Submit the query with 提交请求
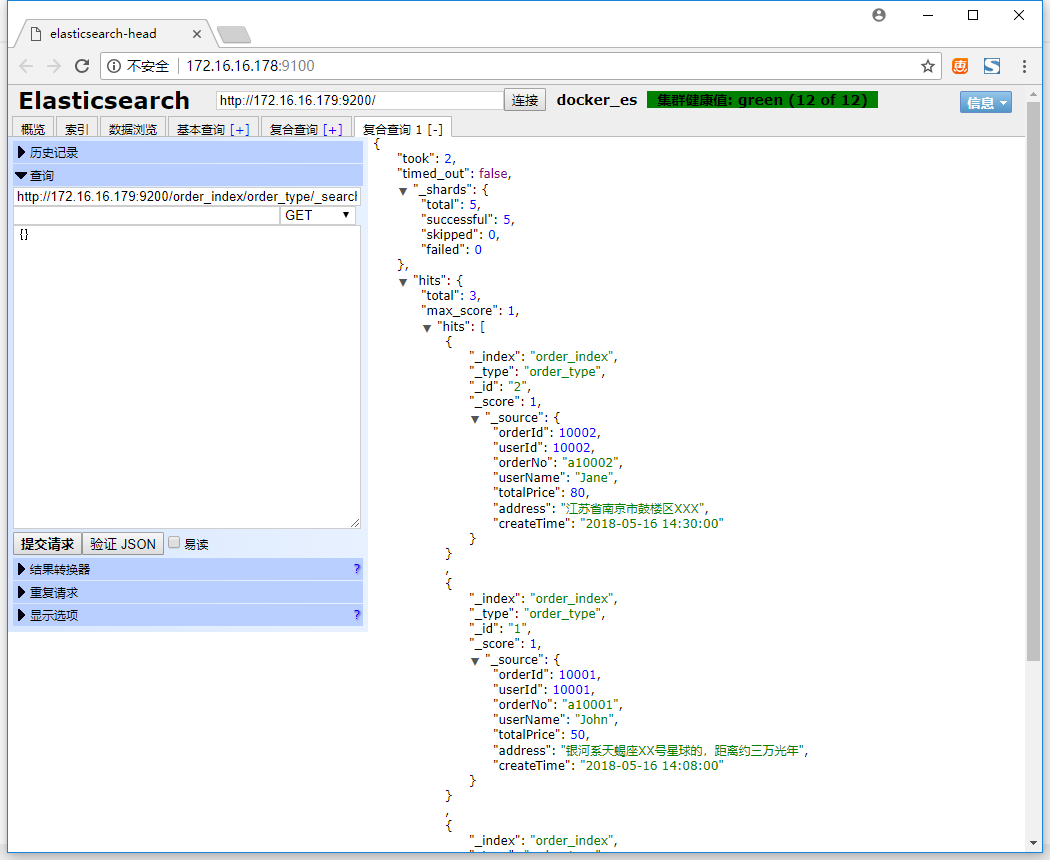Viewport: 1050px width, 860px height. tap(48, 544)
